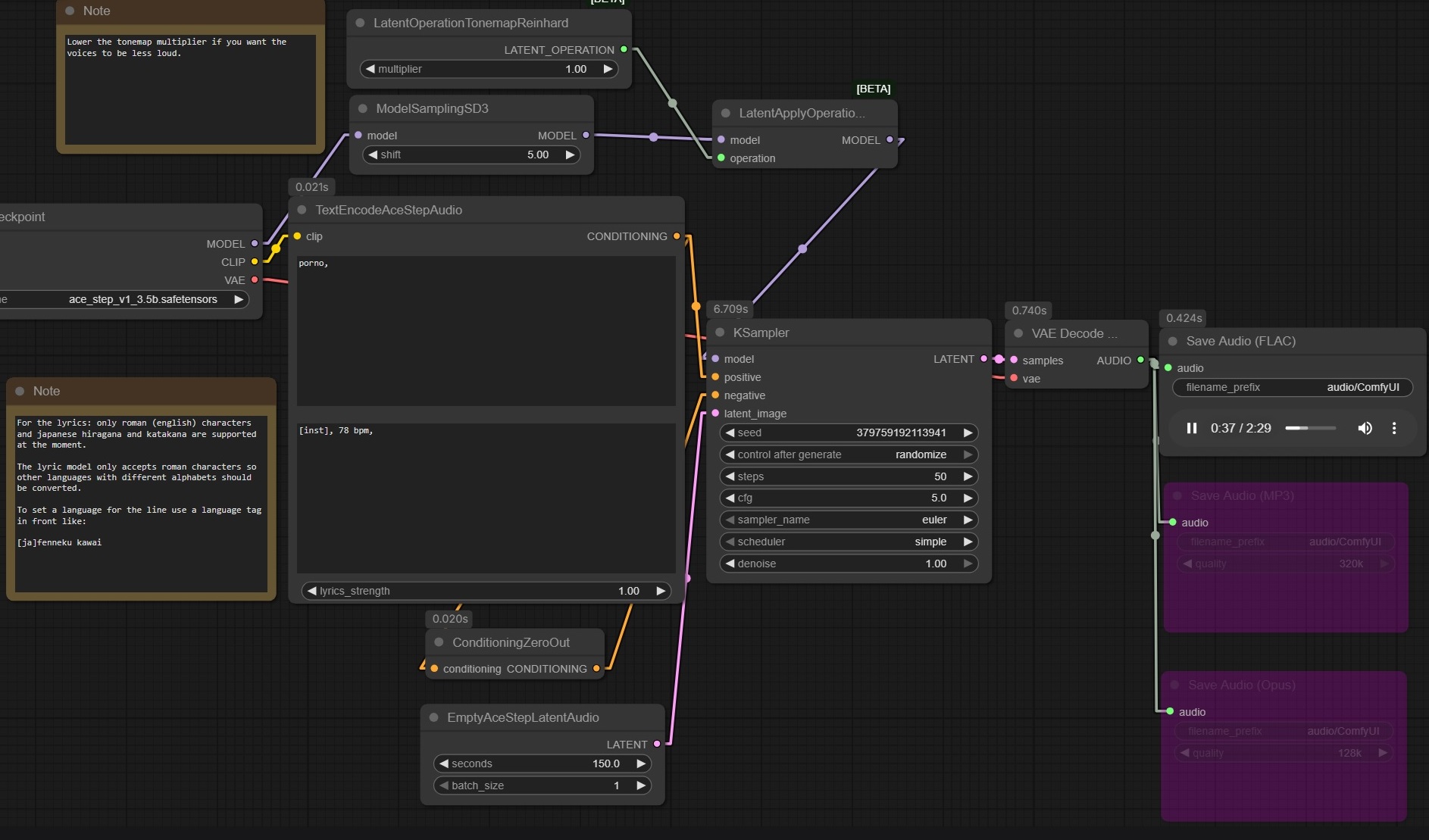This screenshot has height=840, width=1429.
Task: Collapse the Save Audio (FLAC) node dot
Action: 1173,341
